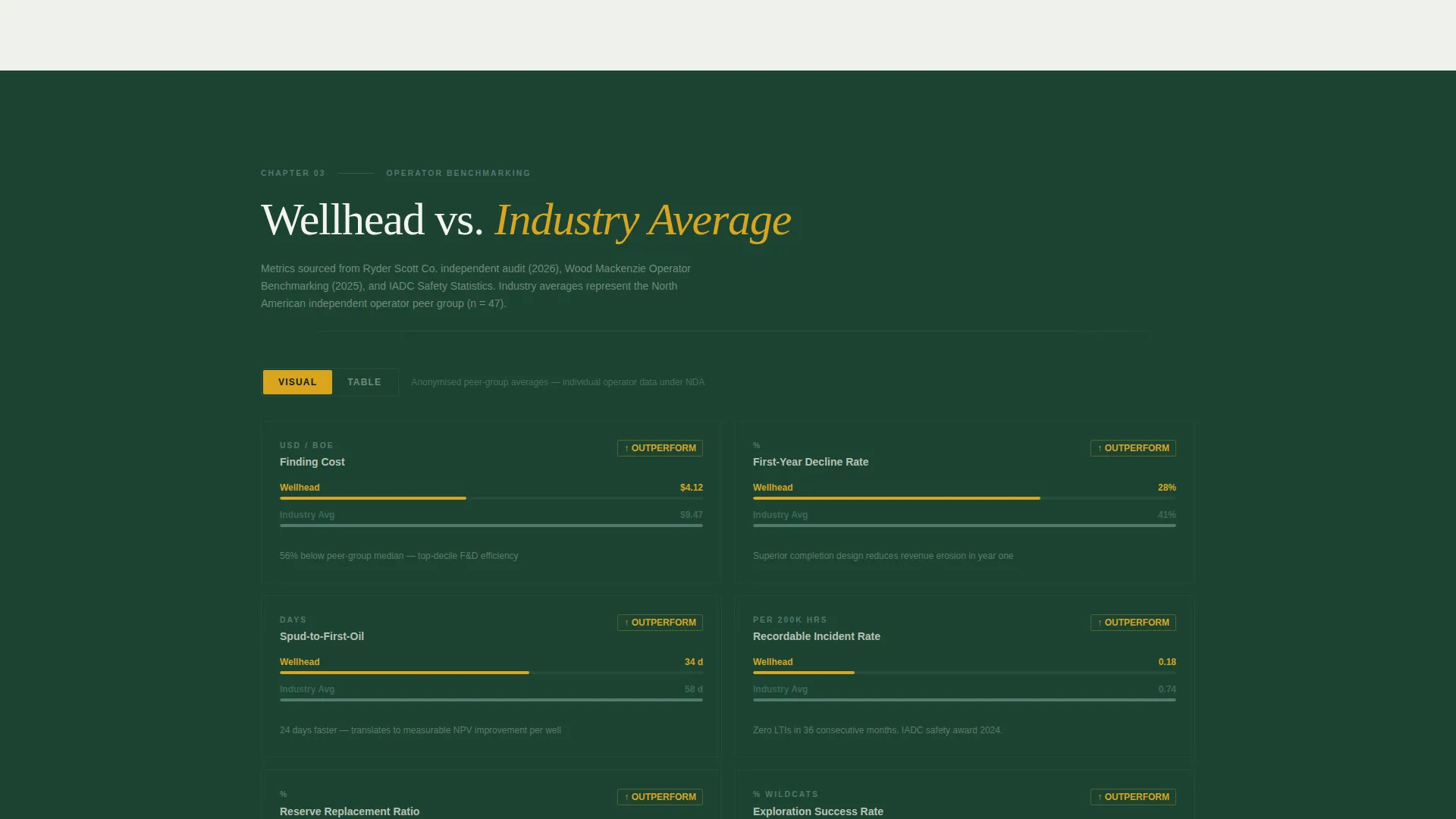The width and height of the screenshot is (1456, 819).
Task: Click the DAYS unit label
Action: click(x=293, y=620)
